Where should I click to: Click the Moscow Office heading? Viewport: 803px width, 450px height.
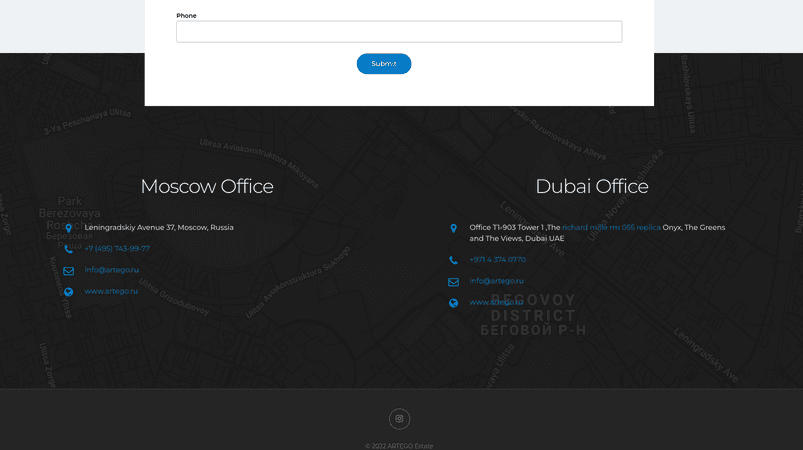tap(207, 186)
